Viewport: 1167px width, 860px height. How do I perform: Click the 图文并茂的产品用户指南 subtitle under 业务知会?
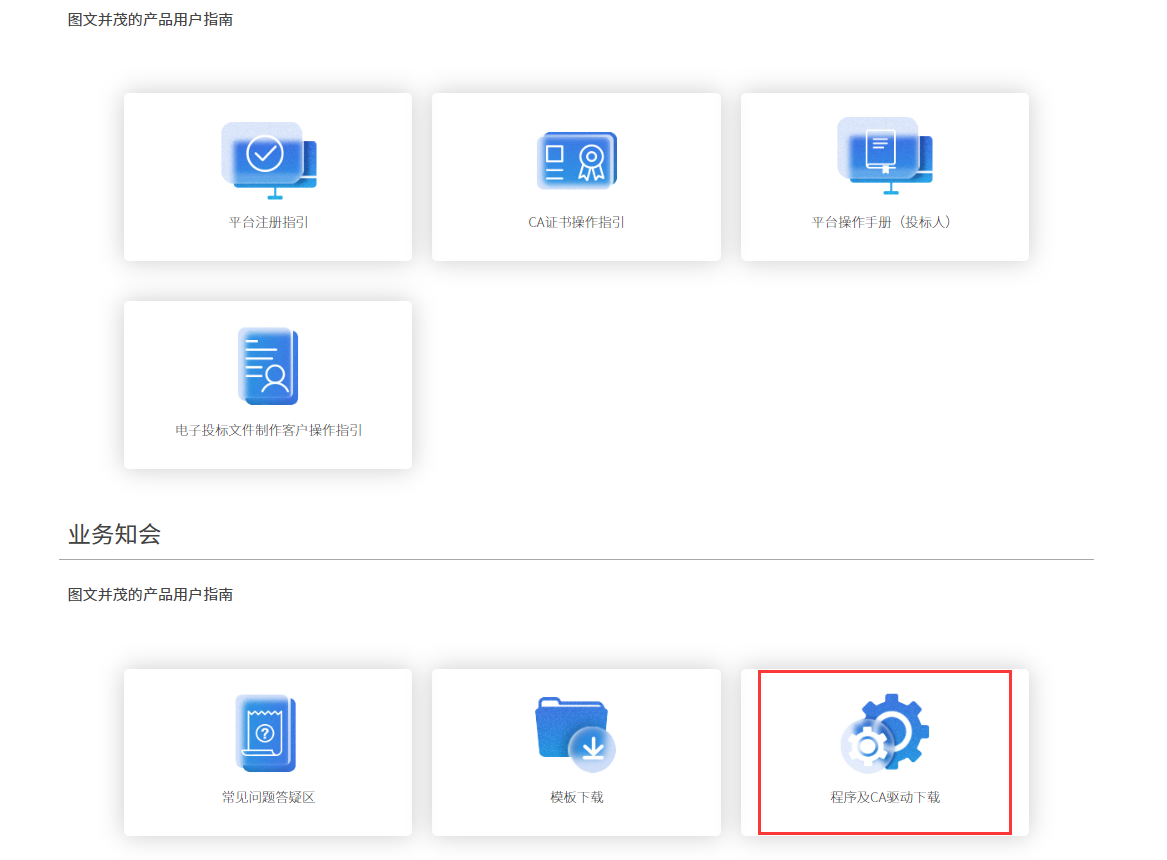[x=150, y=594]
